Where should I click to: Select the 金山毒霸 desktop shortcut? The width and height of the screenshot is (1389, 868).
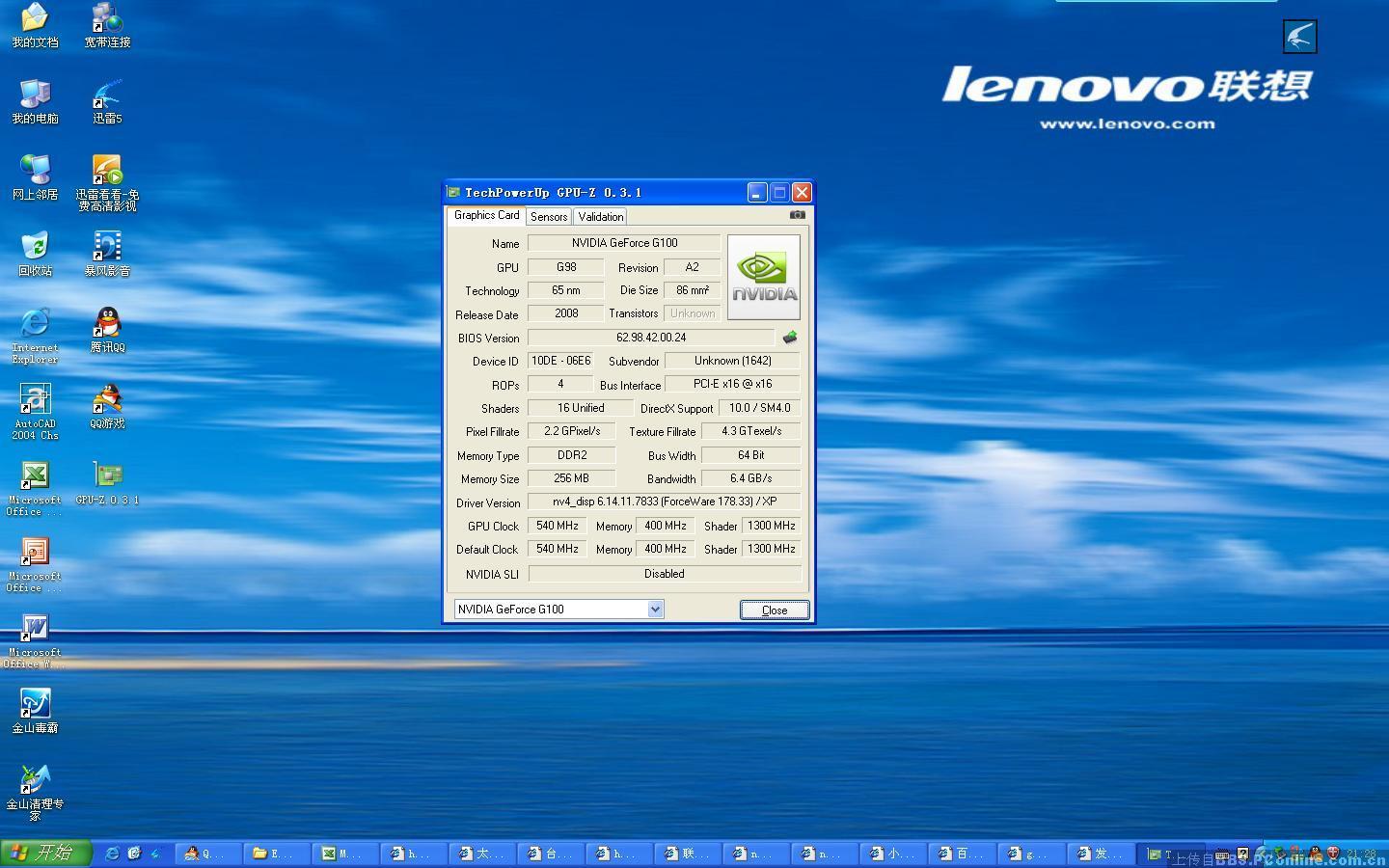click(x=35, y=711)
